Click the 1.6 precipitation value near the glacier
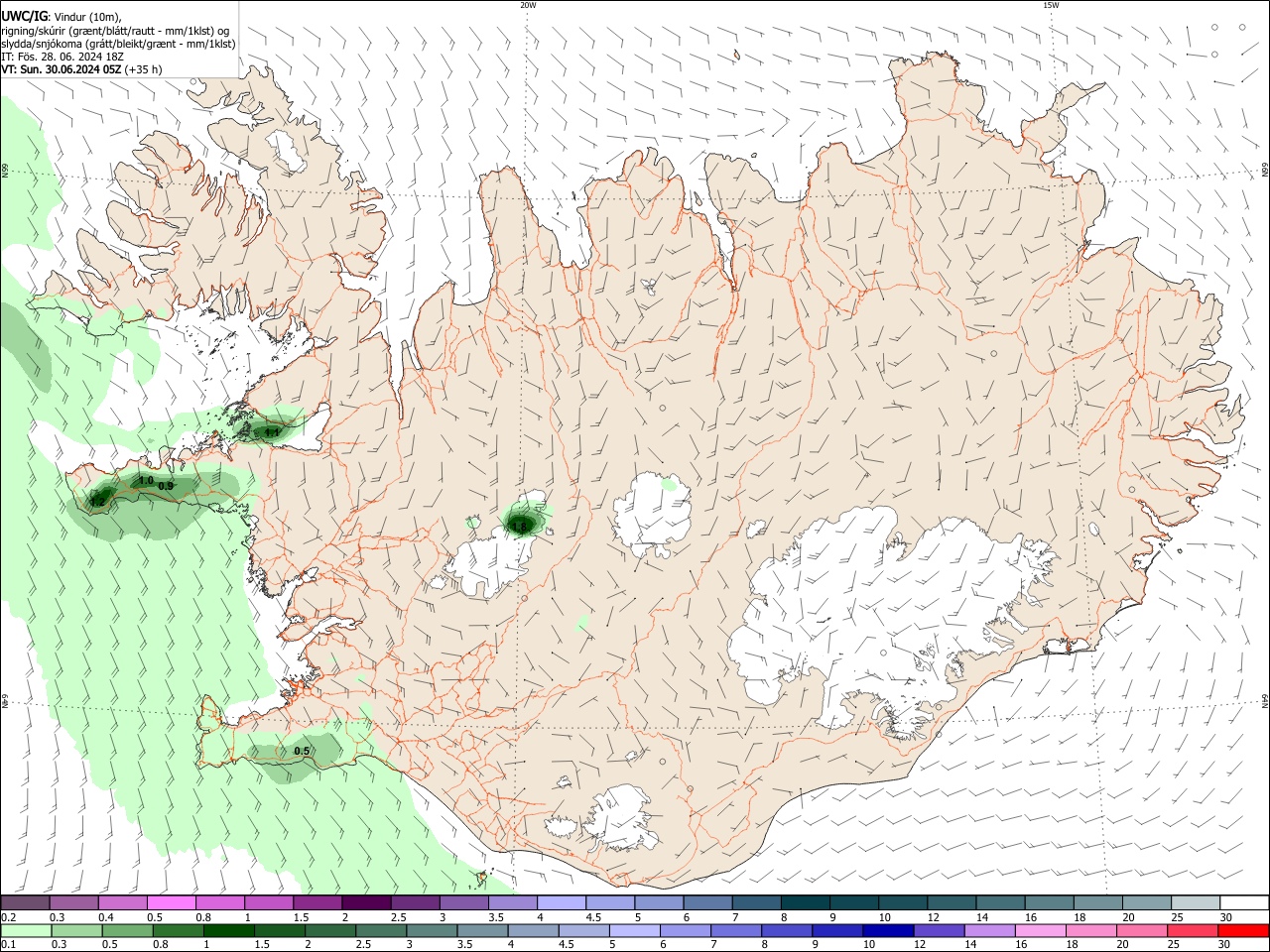This screenshot has height=952, width=1270. click(x=520, y=527)
